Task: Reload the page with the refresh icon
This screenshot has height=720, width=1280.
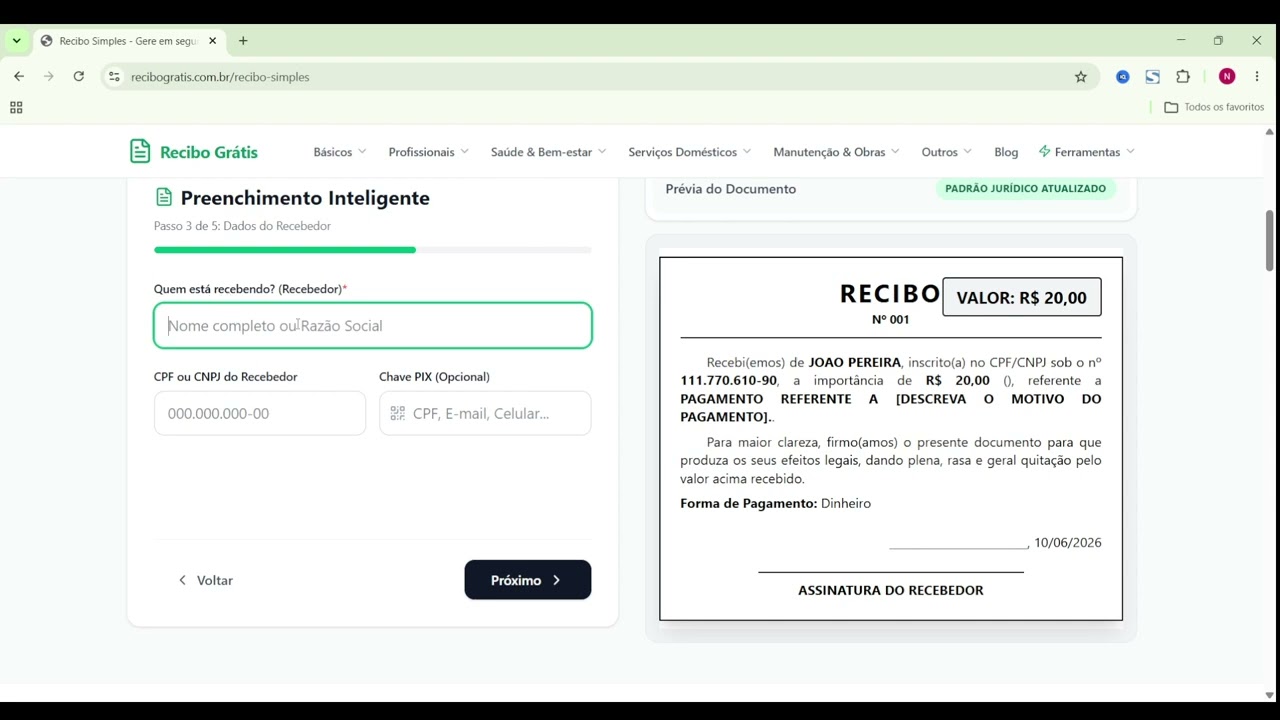Action: (79, 76)
